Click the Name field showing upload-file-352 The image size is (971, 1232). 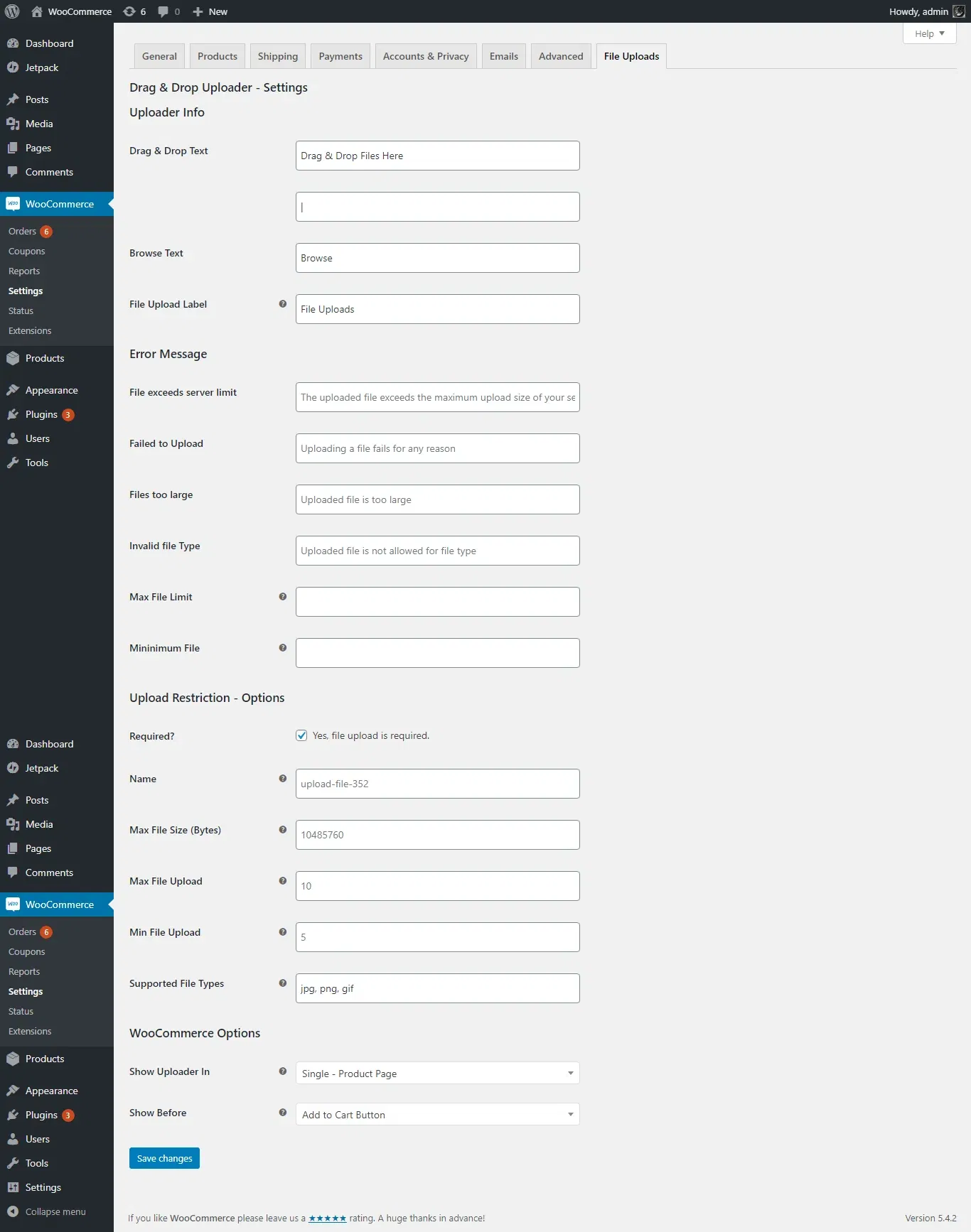[x=437, y=784]
